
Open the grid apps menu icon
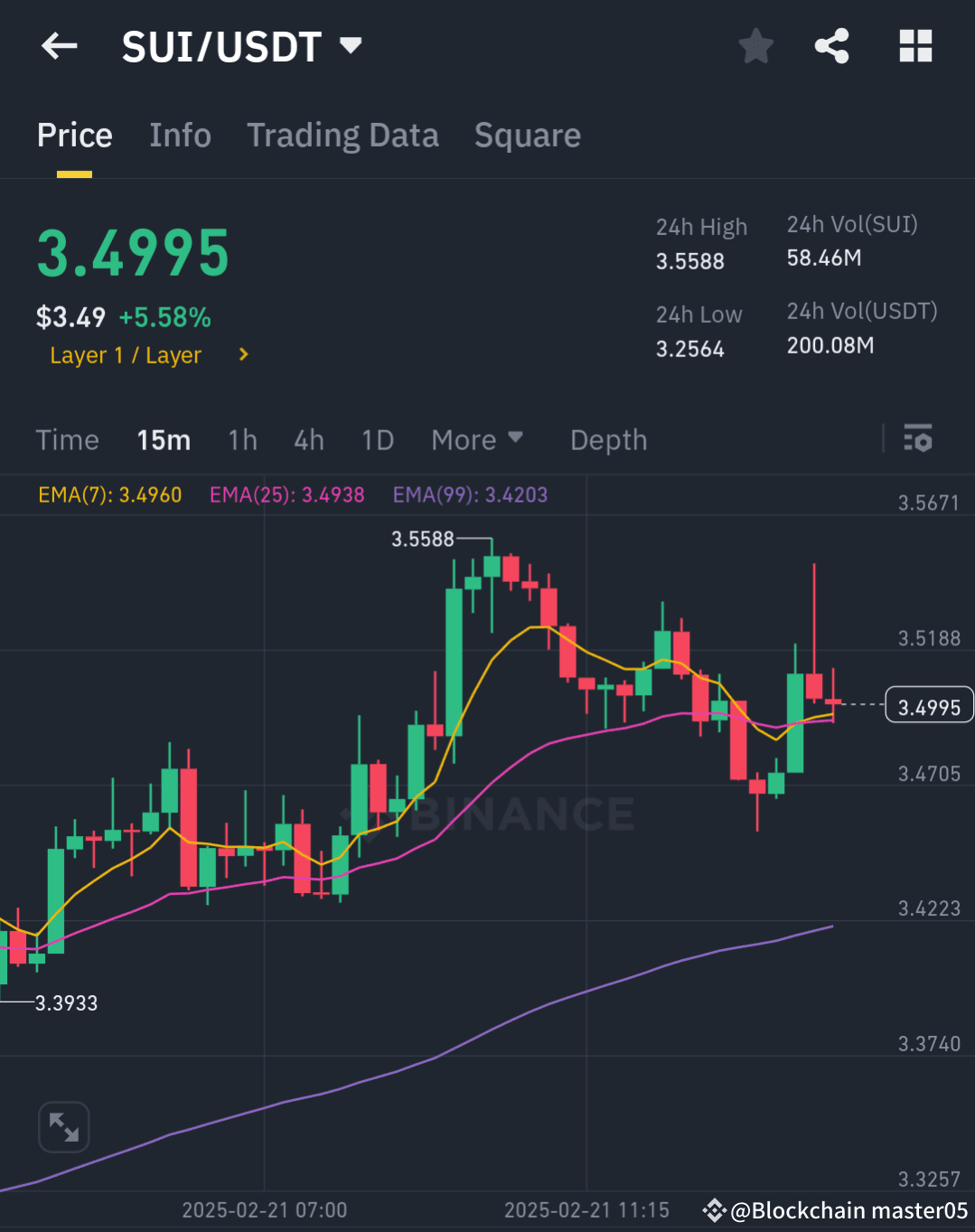click(914, 46)
